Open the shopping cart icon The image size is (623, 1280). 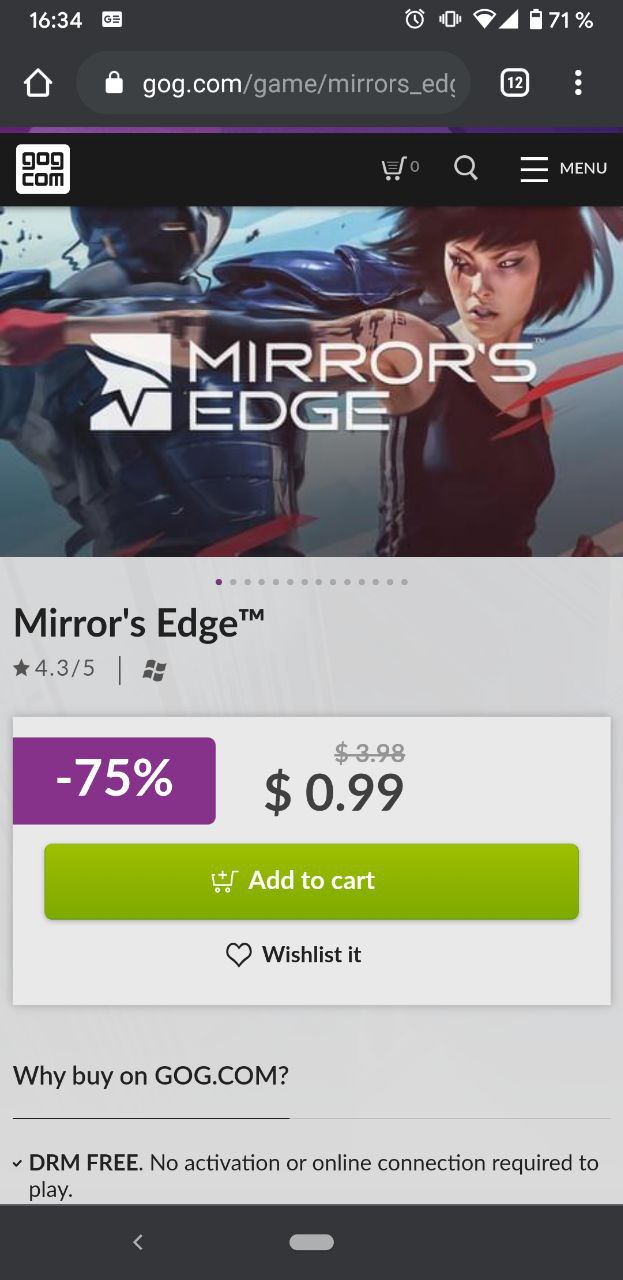coord(400,168)
